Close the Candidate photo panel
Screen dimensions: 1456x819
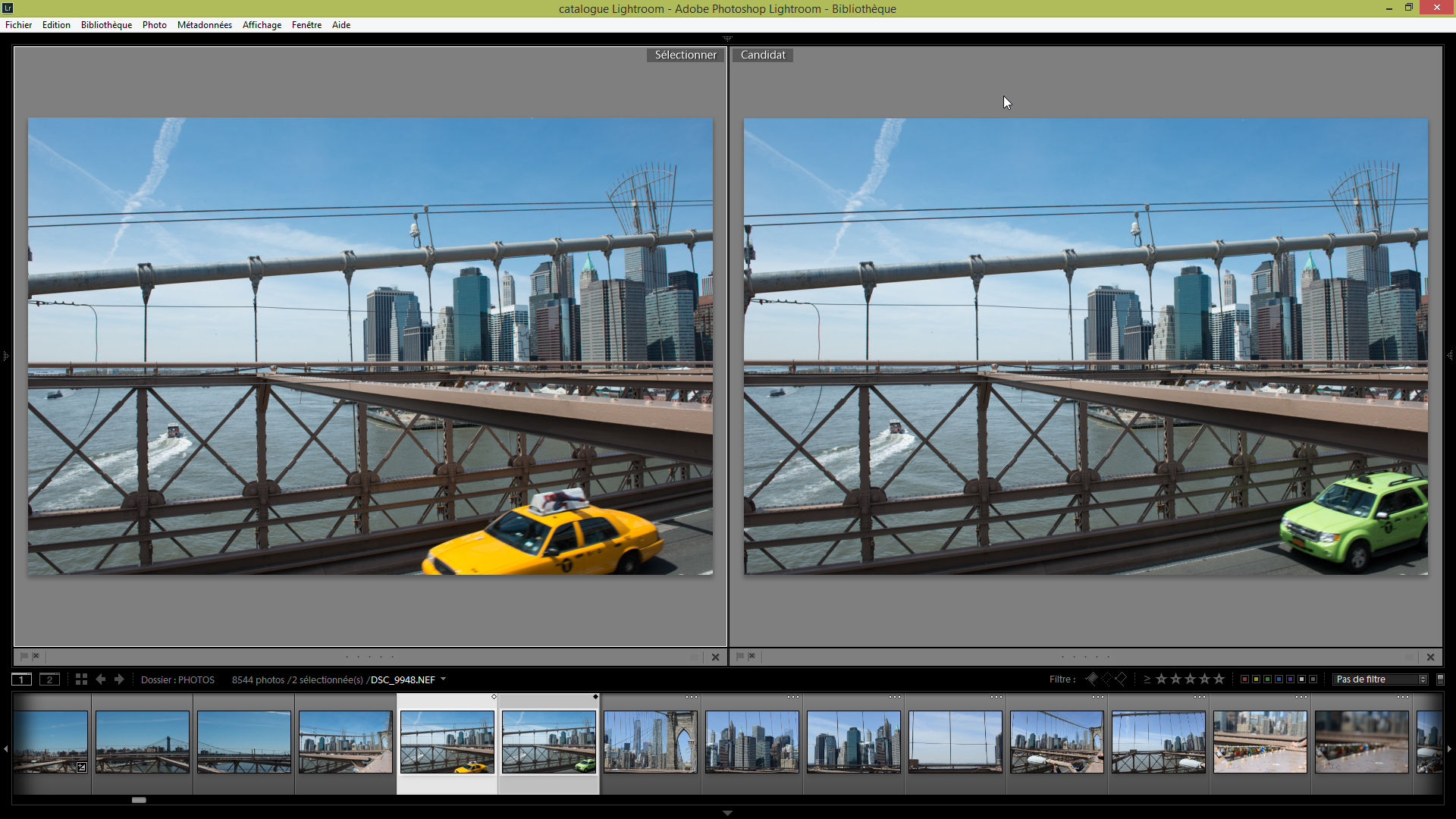(x=1430, y=657)
